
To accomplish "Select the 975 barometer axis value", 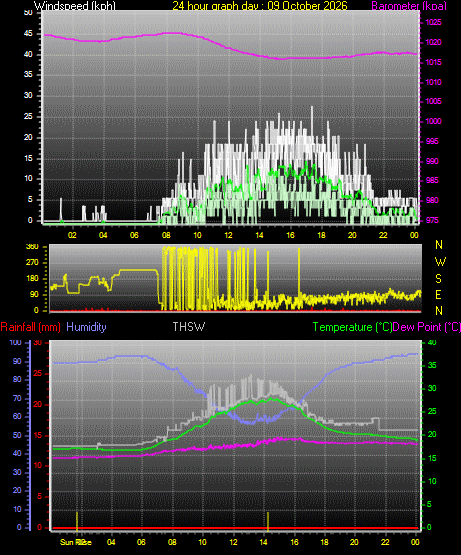I will tap(432, 221).
